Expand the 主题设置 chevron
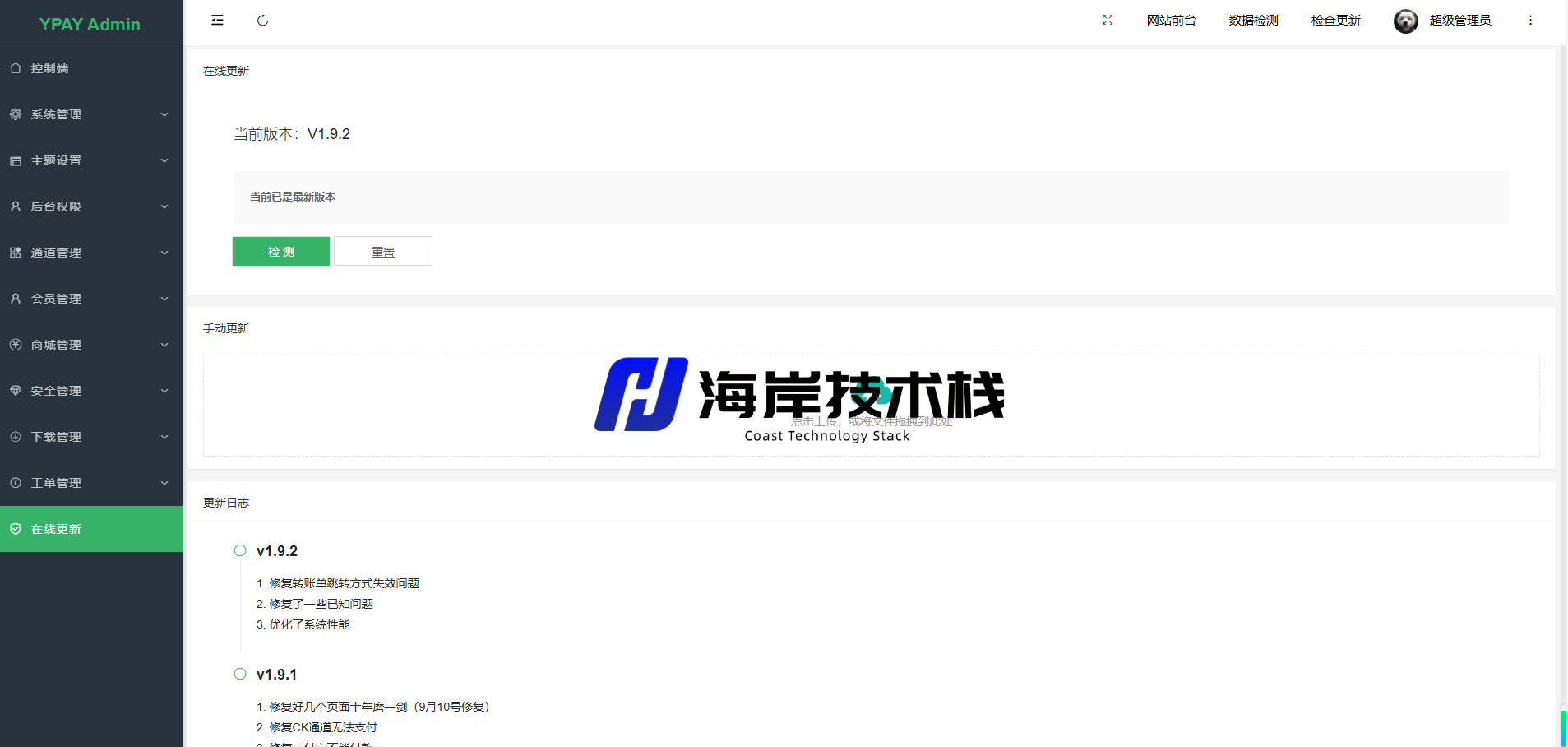The height and width of the screenshot is (747, 1568). [x=164, y=160]
